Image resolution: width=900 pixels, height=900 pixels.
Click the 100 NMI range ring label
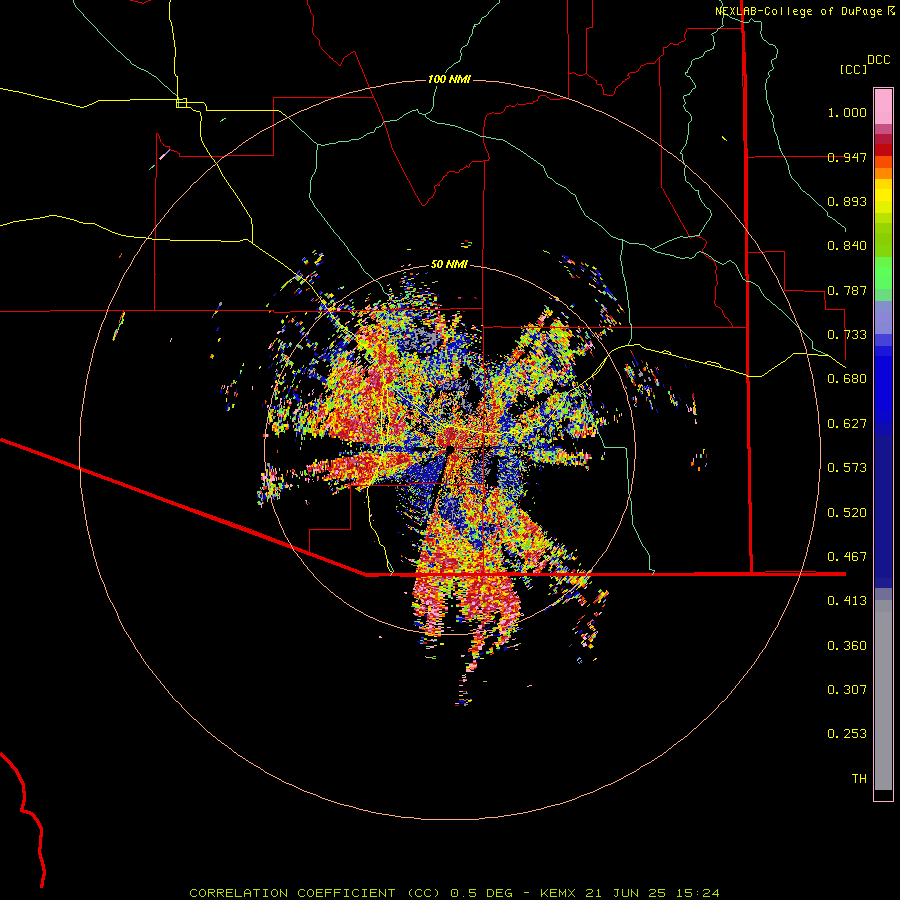point(449,79)
